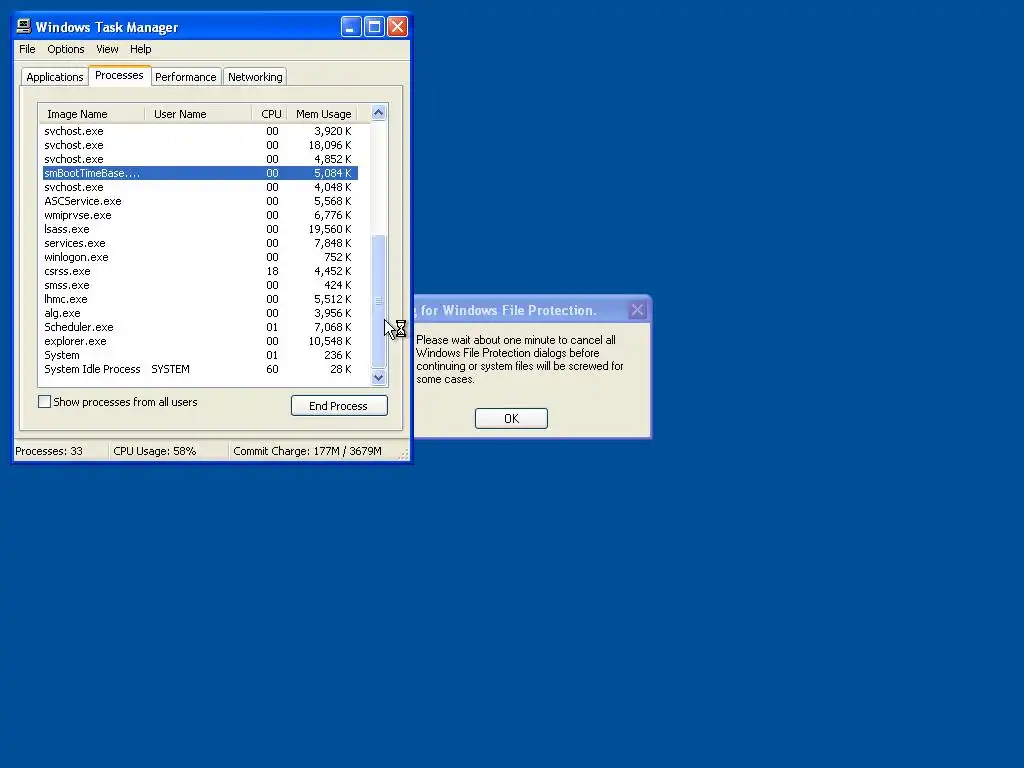Image resolution: width=1024 pixels, height=768 pixels.
Task: Close the Windows File Protection dialog
Action: click(637, 310)
